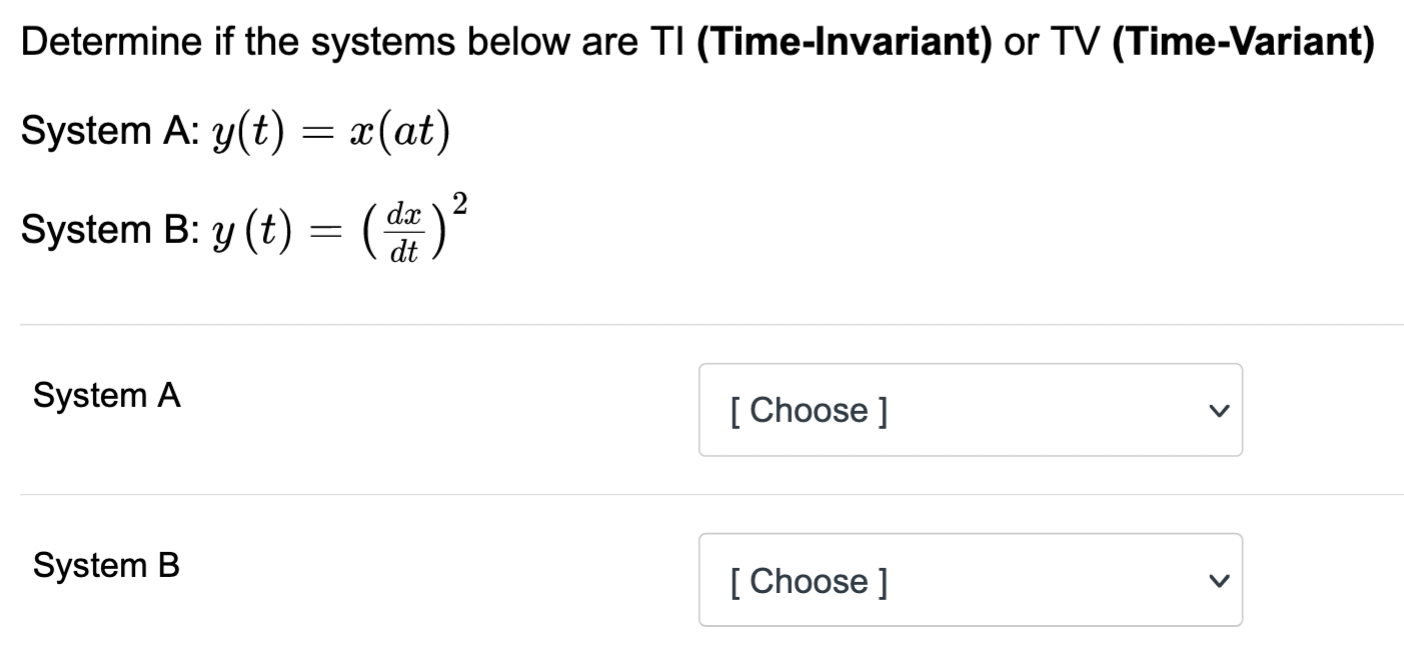Click the divider line between System A and B
Viewport: 1404px width, 672px height.
pyautogui.click(x=700, y=491)
